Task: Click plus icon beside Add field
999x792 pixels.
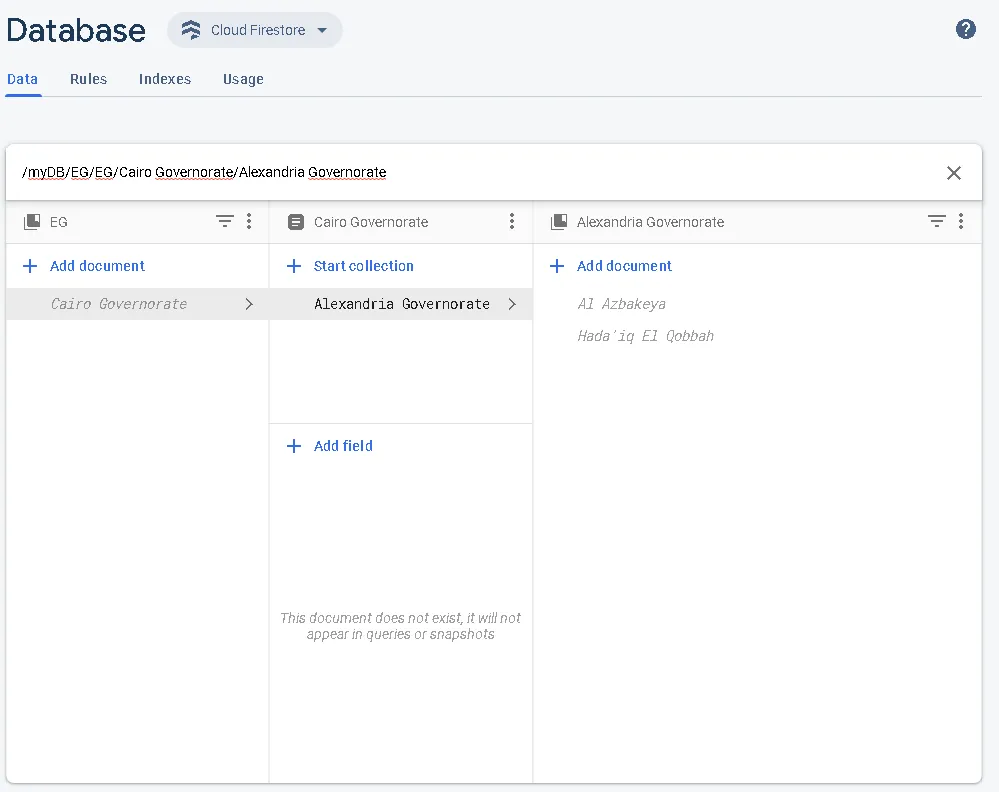Action: (x=294, y=446)
